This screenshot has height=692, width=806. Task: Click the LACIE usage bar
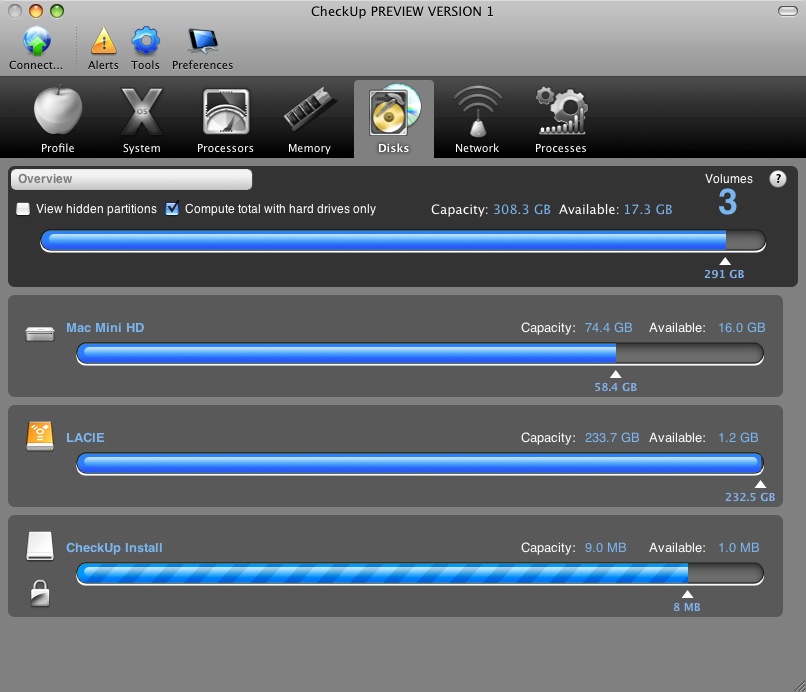(x=420, y=464)
